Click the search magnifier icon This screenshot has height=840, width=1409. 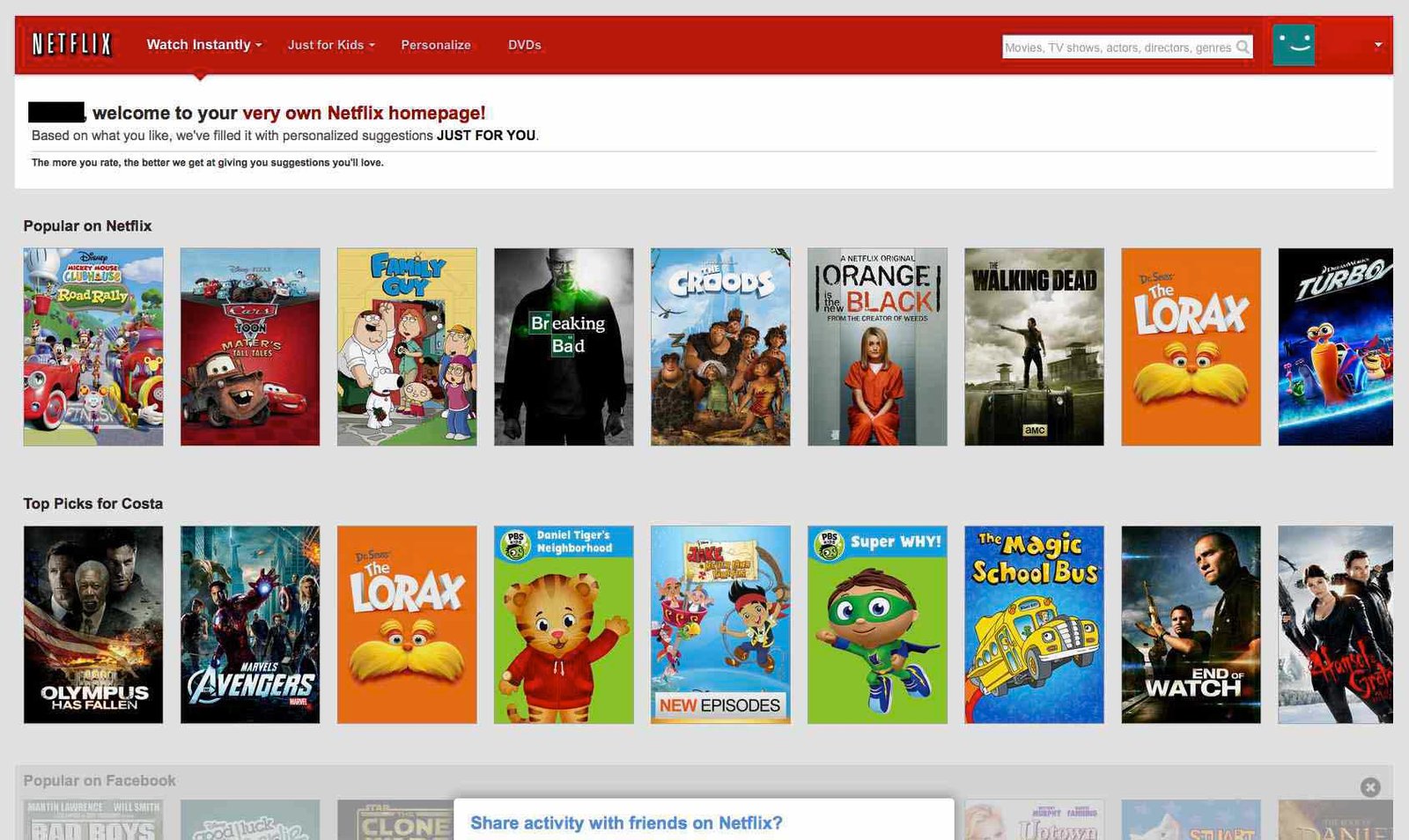(x=1243, y=47)
